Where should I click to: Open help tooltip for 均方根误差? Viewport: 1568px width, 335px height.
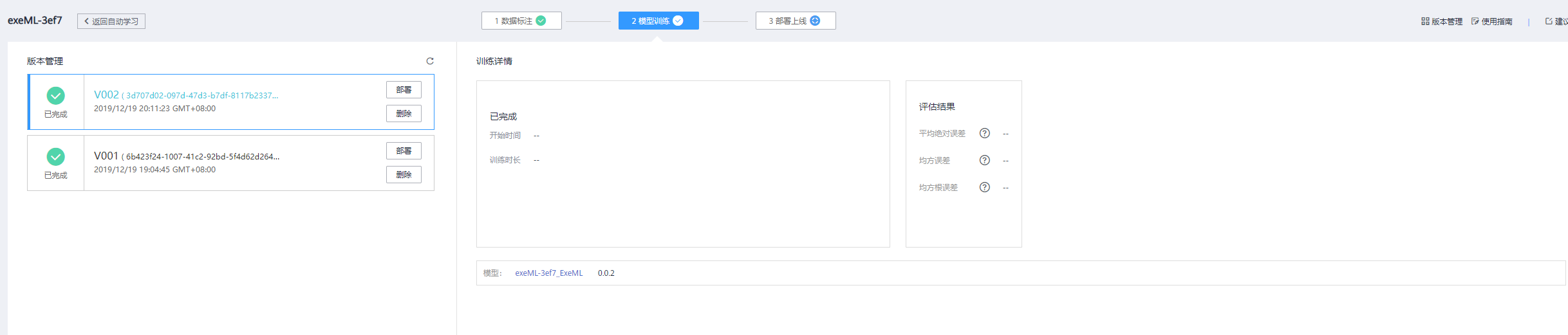[x=984, y=187]
